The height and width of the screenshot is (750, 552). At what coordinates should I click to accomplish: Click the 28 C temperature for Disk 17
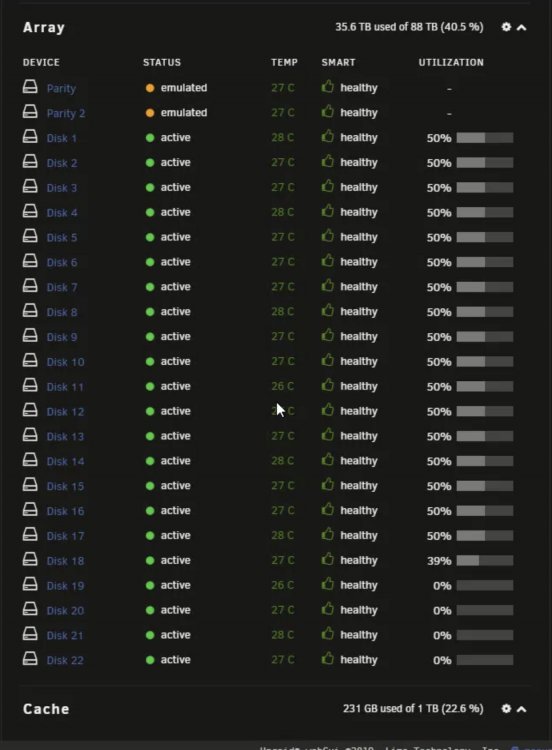[283, 535]
